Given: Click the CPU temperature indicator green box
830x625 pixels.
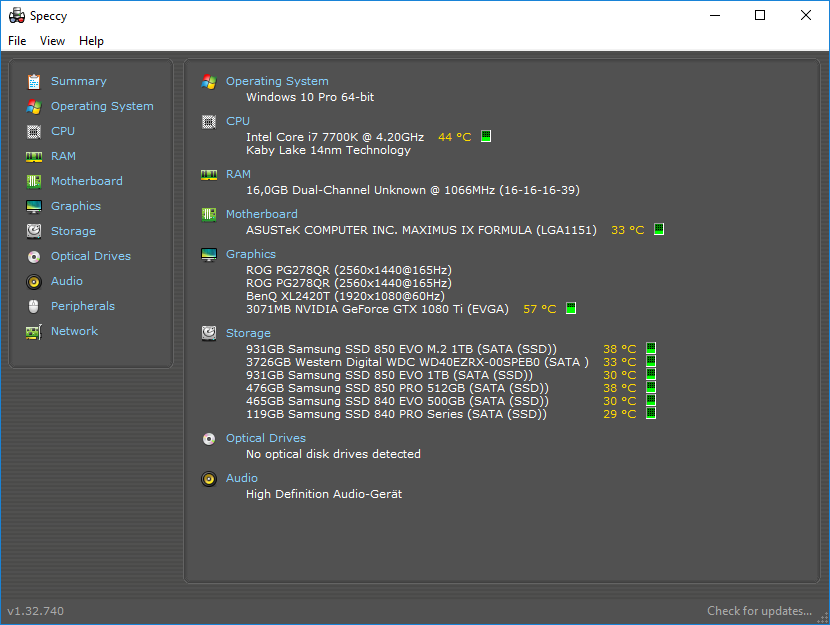Looking at the screenshot, I should 486,137.
